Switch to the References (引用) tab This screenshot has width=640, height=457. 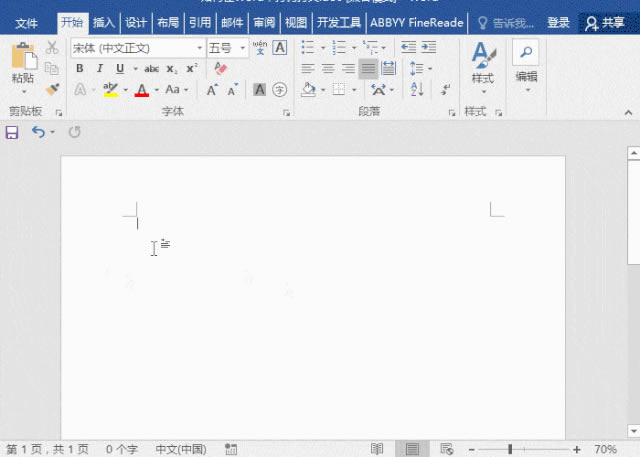(x=200, y=23)
